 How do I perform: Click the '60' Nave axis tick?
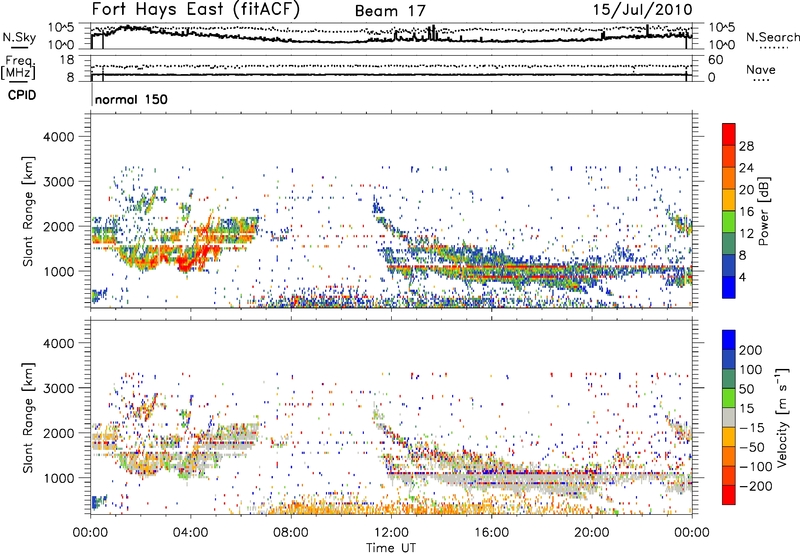715,60
